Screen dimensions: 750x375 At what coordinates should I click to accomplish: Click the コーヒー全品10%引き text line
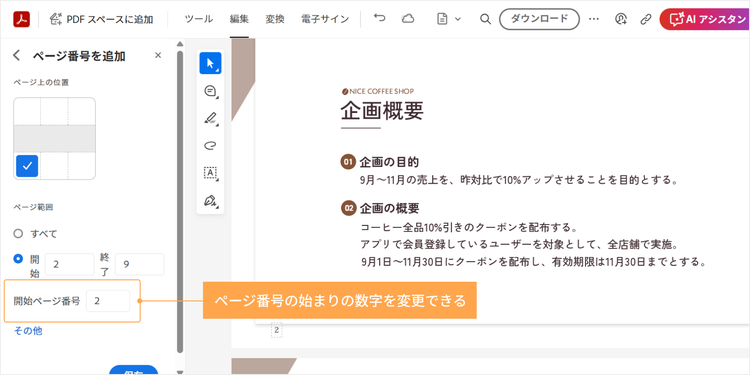[470, 226]
